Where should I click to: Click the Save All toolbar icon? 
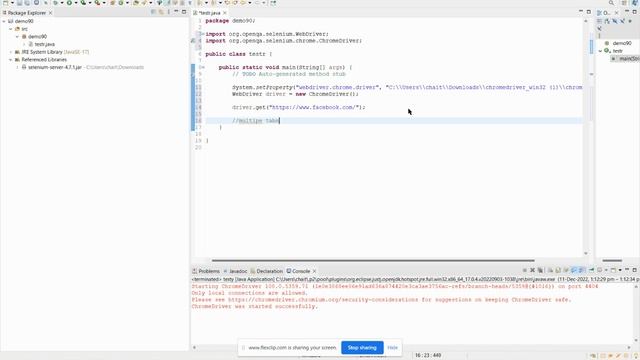coord(27,3)
